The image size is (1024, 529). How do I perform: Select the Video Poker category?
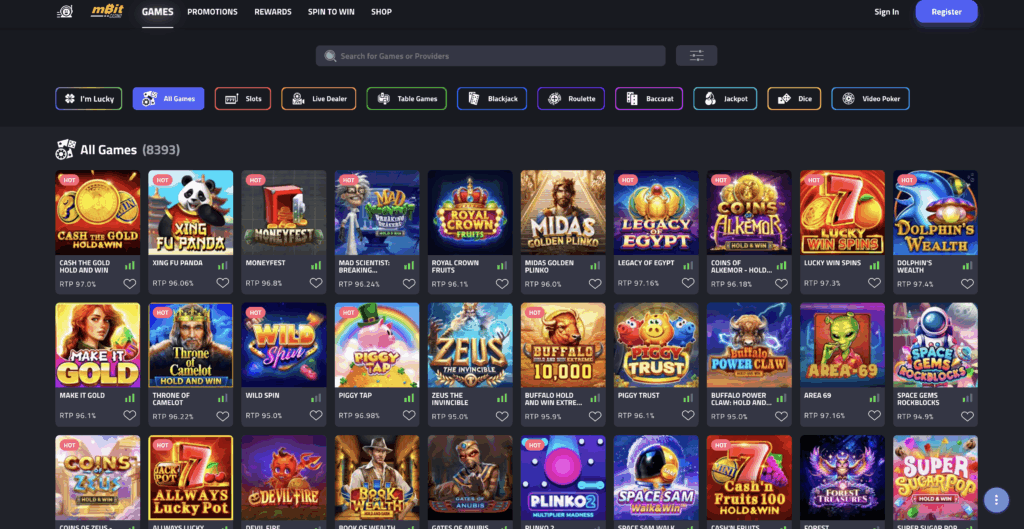coord(871,99)
